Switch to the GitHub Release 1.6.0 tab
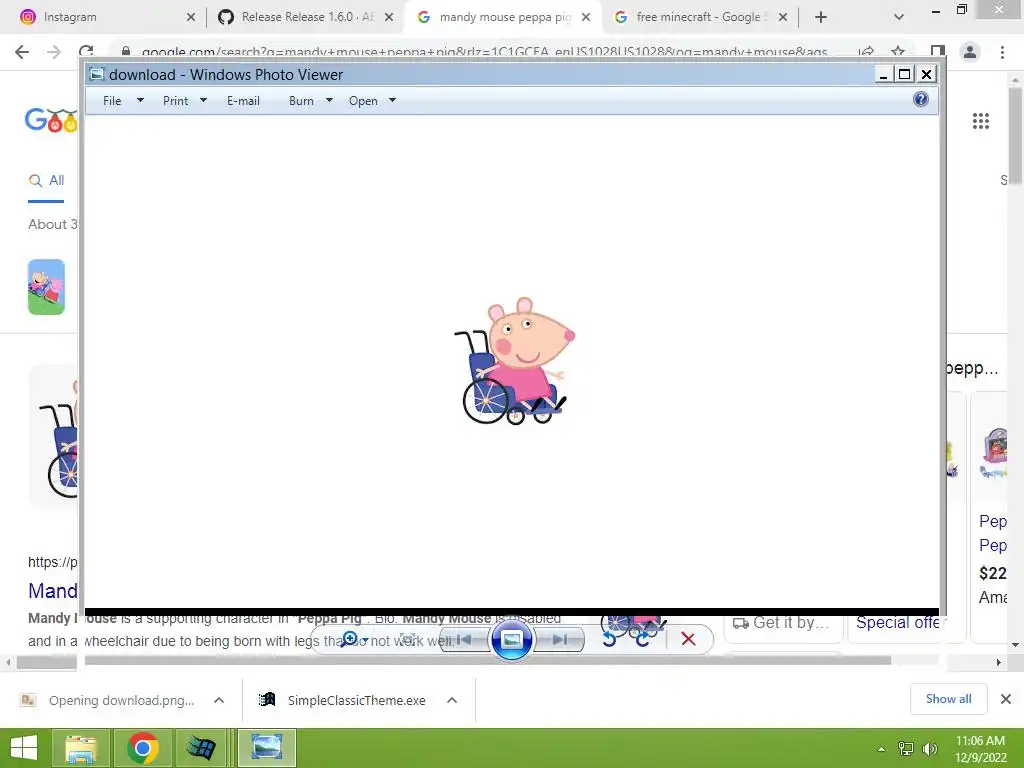 307,17
